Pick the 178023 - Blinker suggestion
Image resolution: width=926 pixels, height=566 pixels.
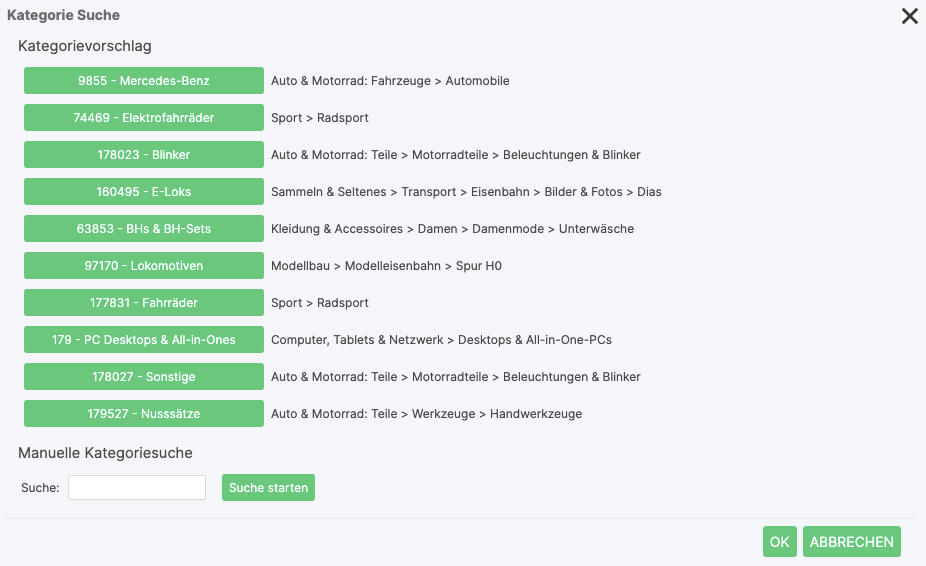pos(144,155)
